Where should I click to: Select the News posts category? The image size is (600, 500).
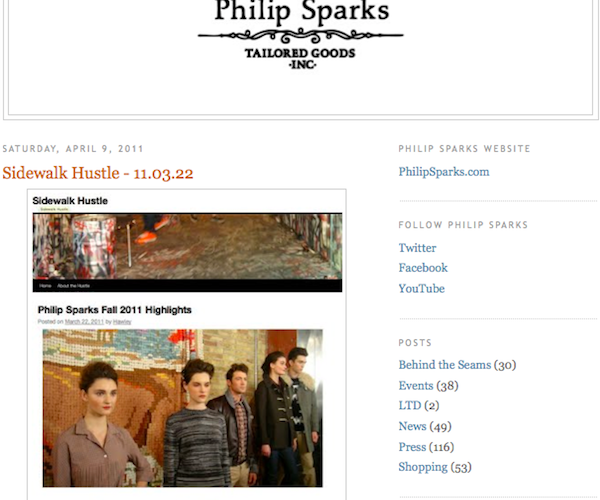tap(412, 426)
